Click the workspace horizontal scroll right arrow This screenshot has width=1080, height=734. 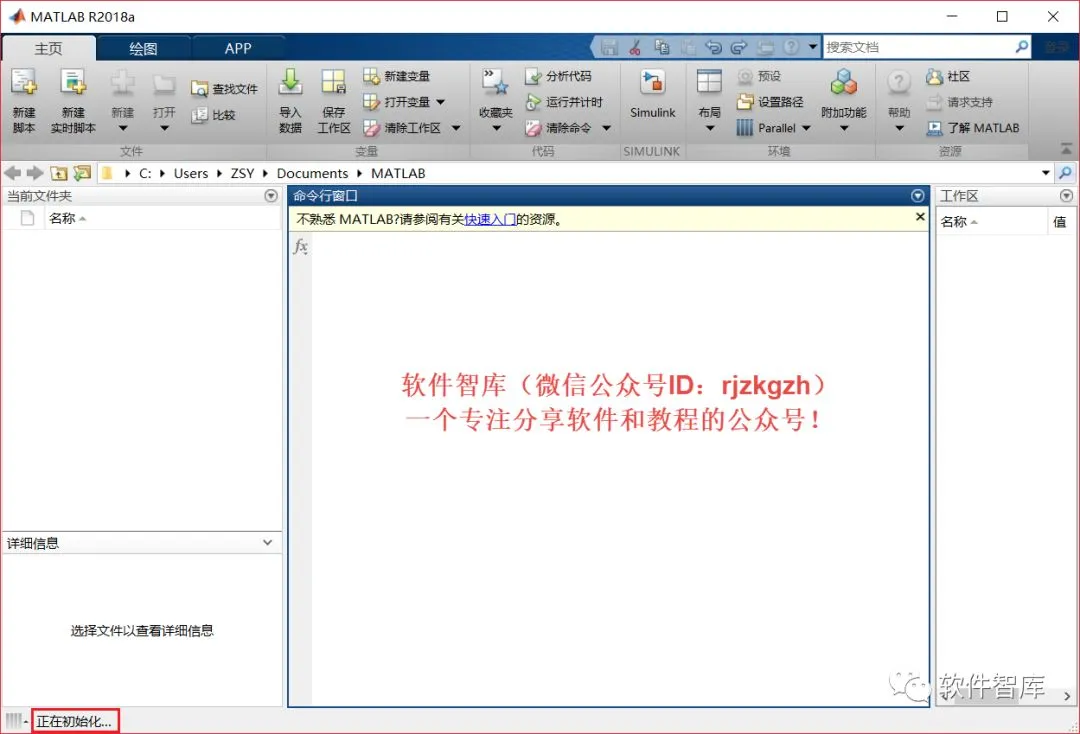coord(1068,696)
